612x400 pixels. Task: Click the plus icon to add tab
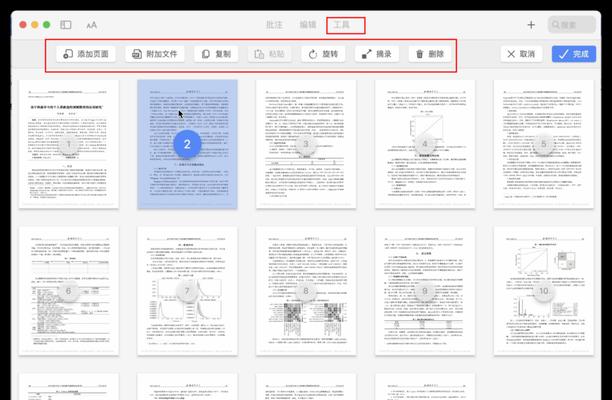[x=531, y=25]
